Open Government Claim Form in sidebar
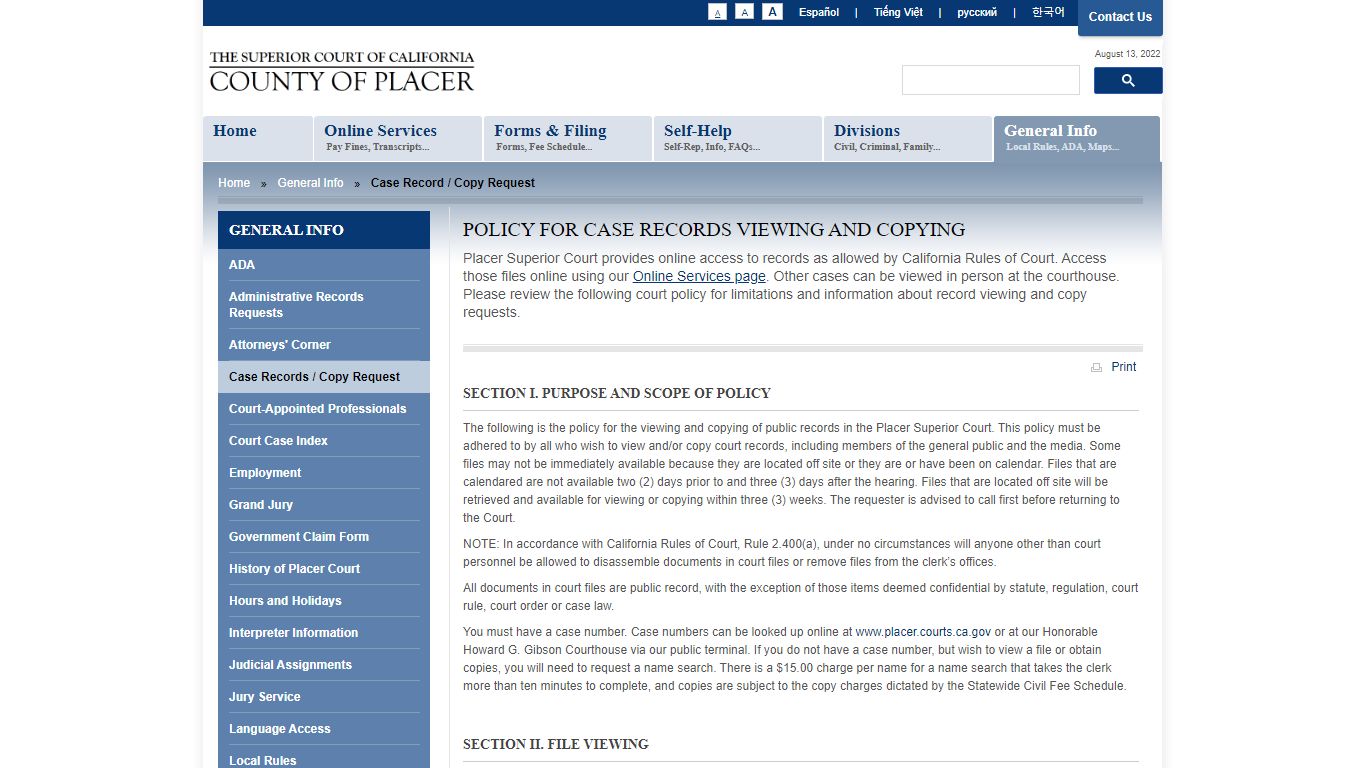 (324, 537)
